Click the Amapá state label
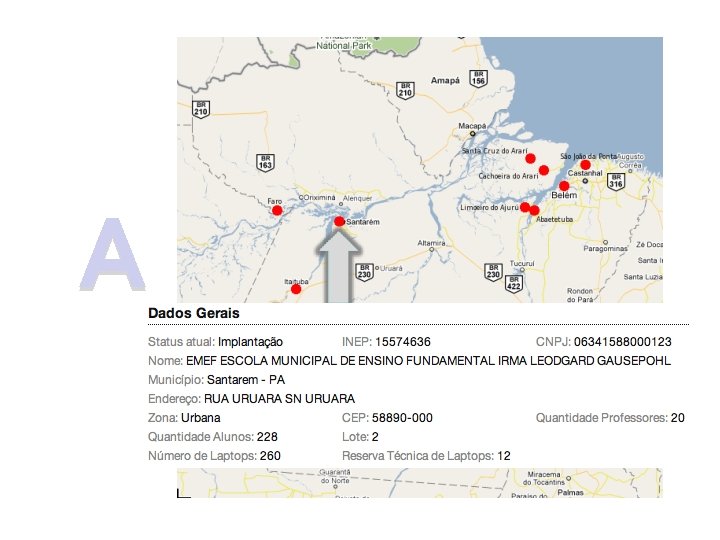Image resolution: width=720 pixels, height=540 pixels. coord(445,80)
